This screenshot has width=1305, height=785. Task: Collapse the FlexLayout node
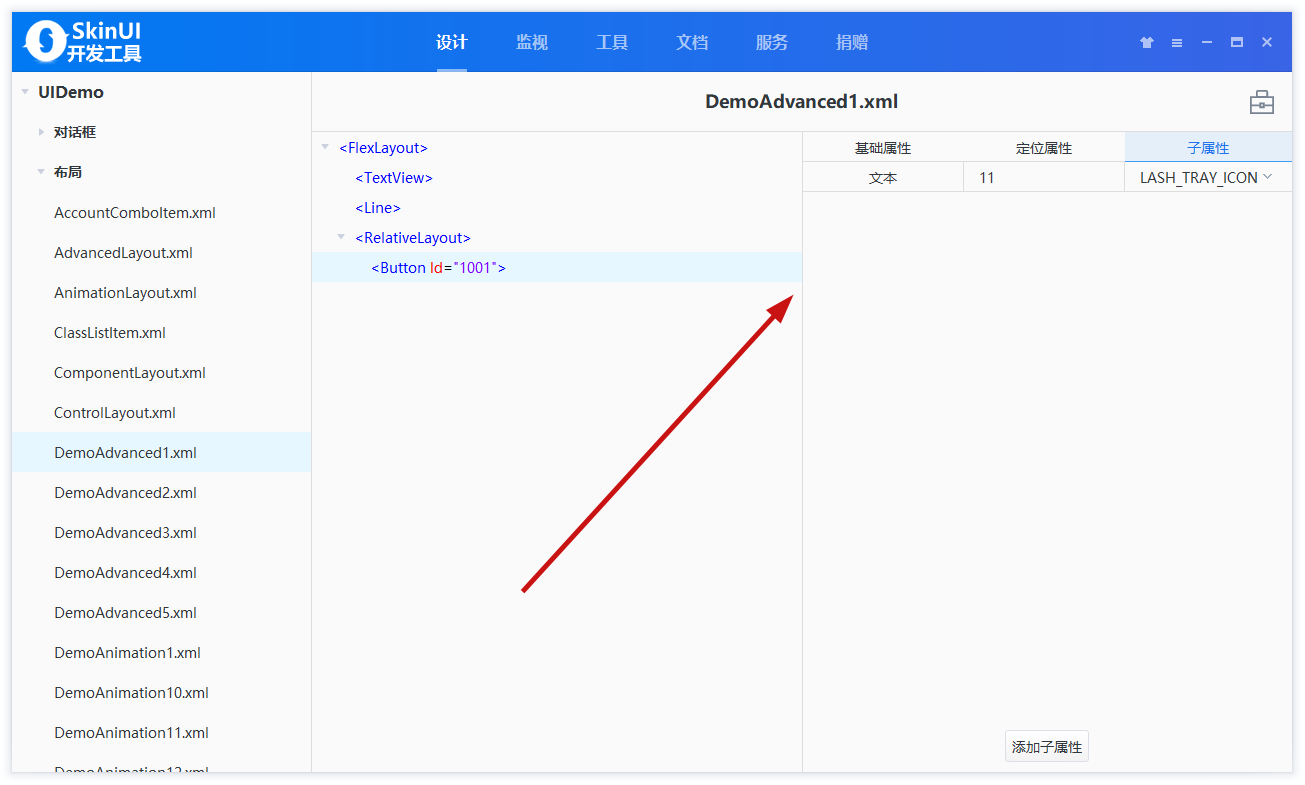tap(325, 148)
